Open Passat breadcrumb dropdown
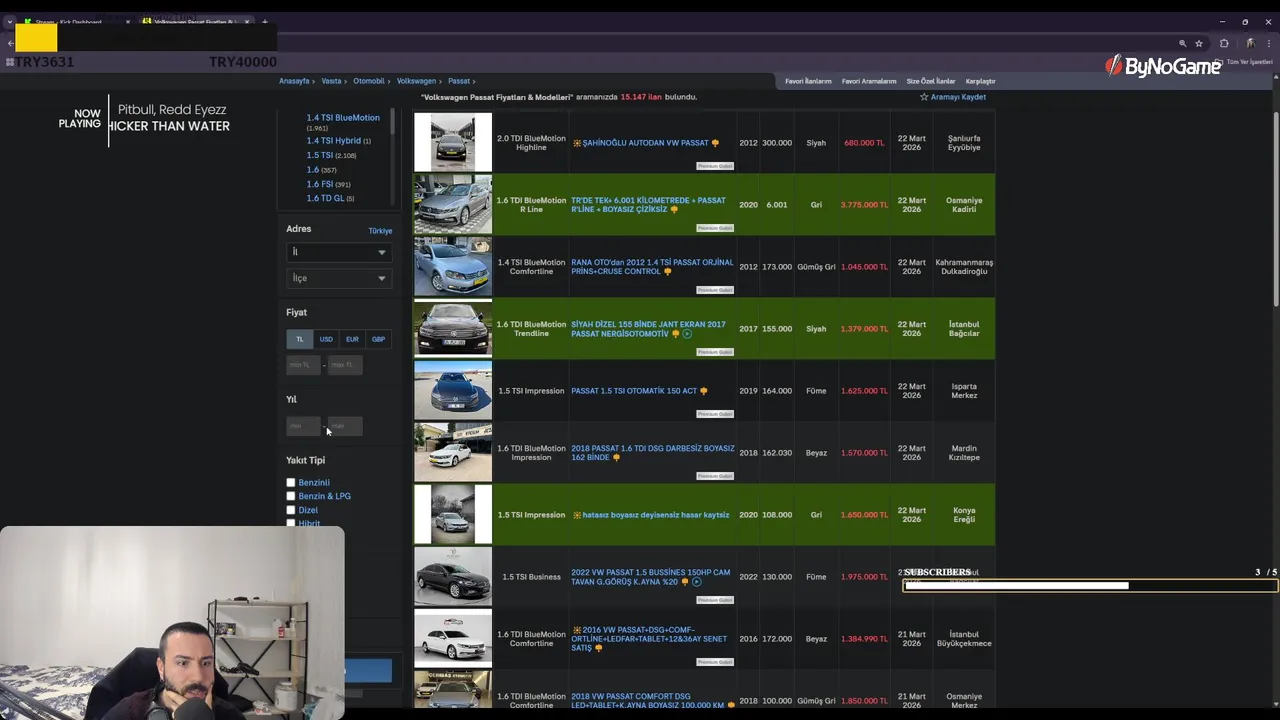The width and height of the screenshot is (1280, 720). [459, 81]
